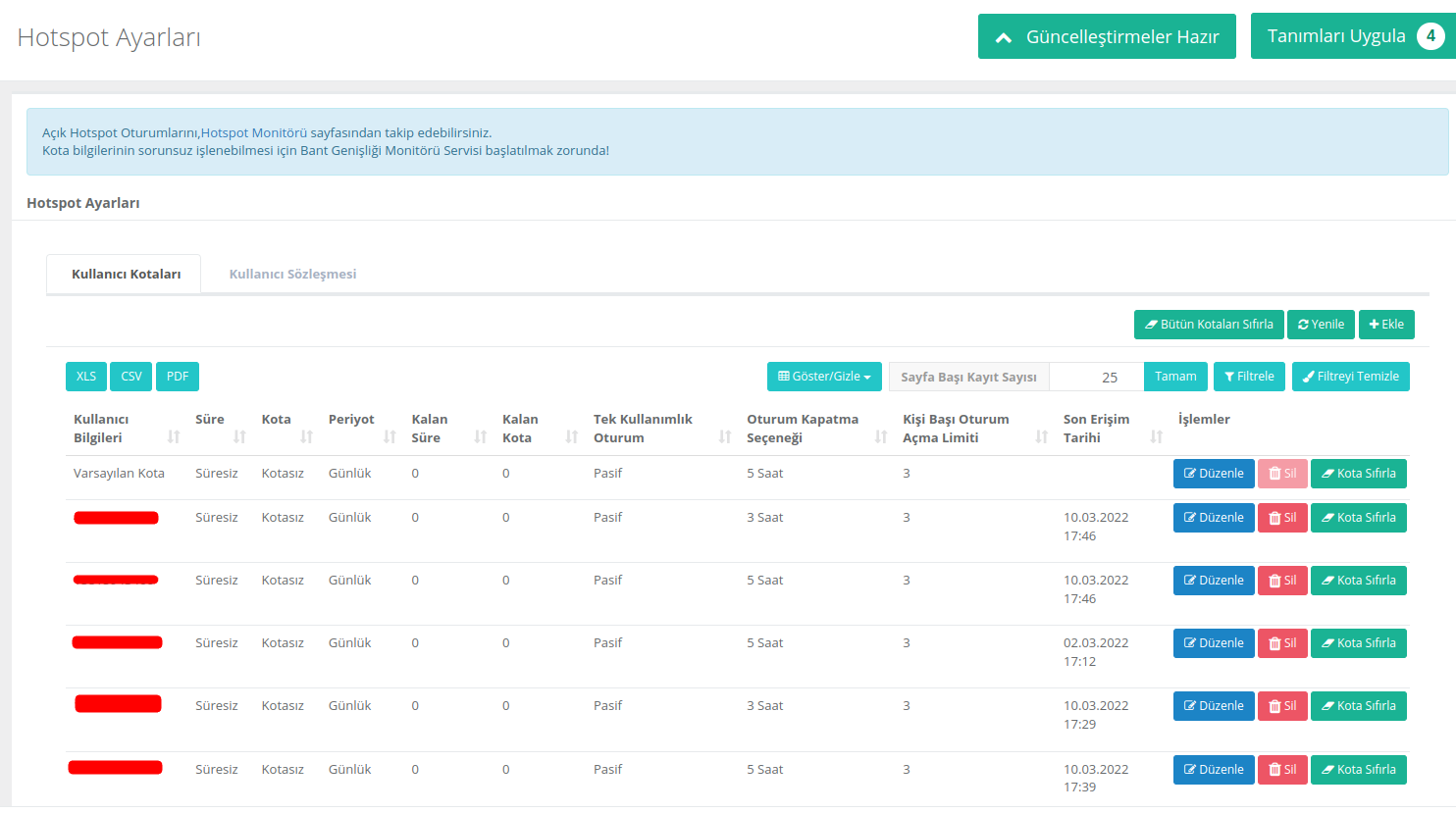Edit row accessed 02.03.2022 17:12
Screen dimensions: 1456x813
(1214, 643)
